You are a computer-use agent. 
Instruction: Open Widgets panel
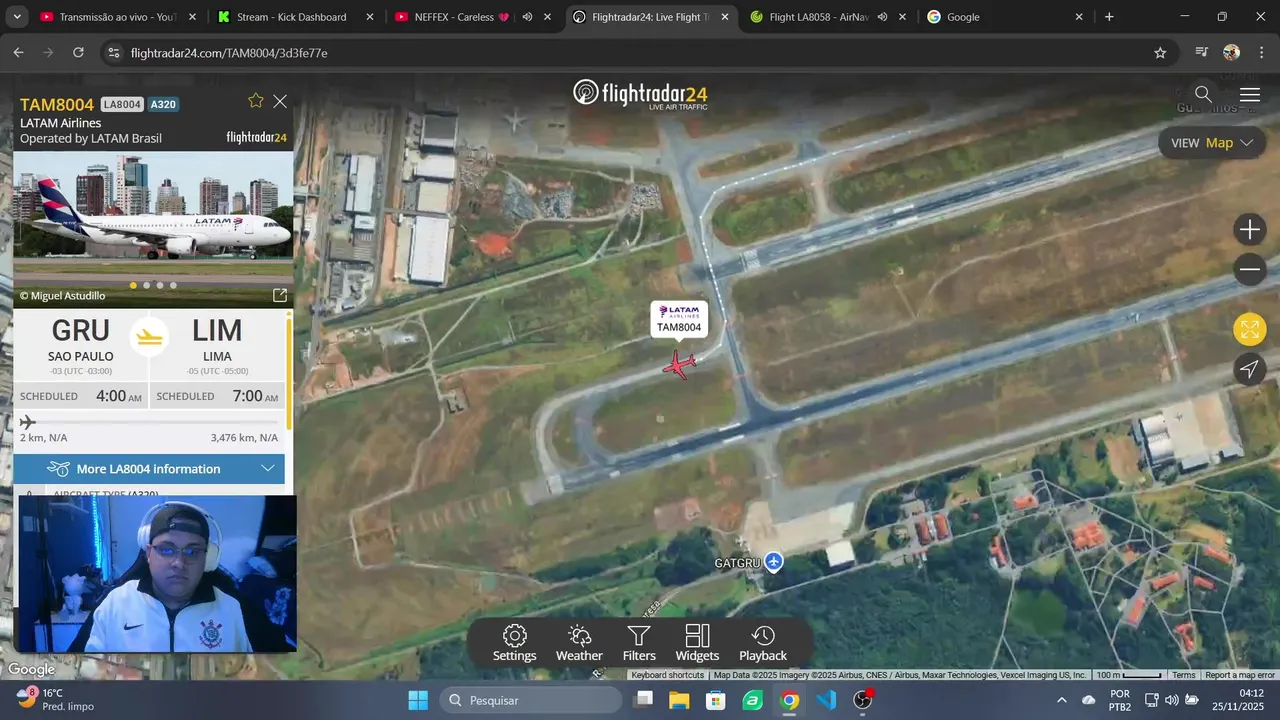tap(697, 643)
